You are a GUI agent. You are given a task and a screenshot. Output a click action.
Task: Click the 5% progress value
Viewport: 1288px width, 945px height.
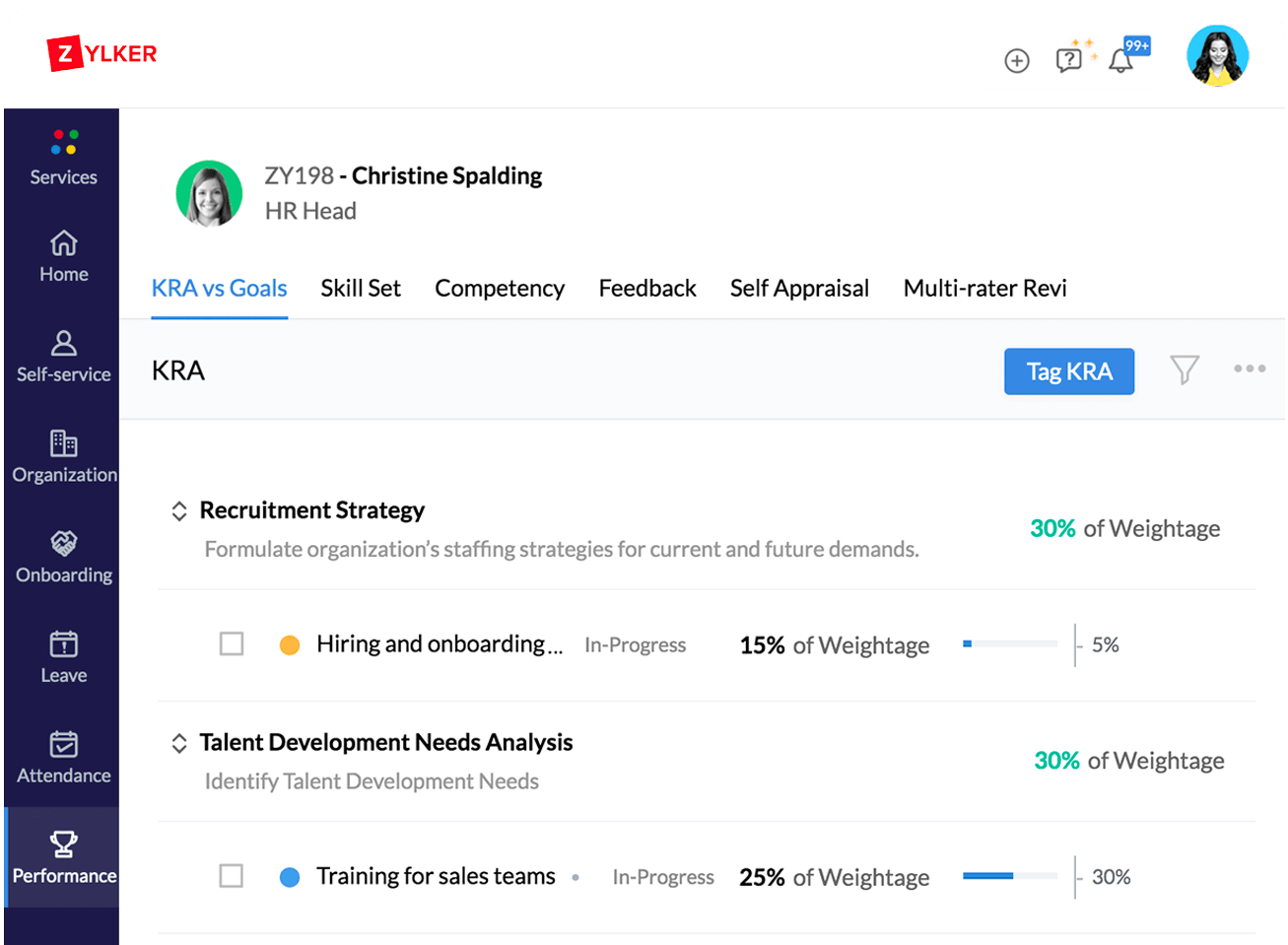click(x=1106, y=645)
